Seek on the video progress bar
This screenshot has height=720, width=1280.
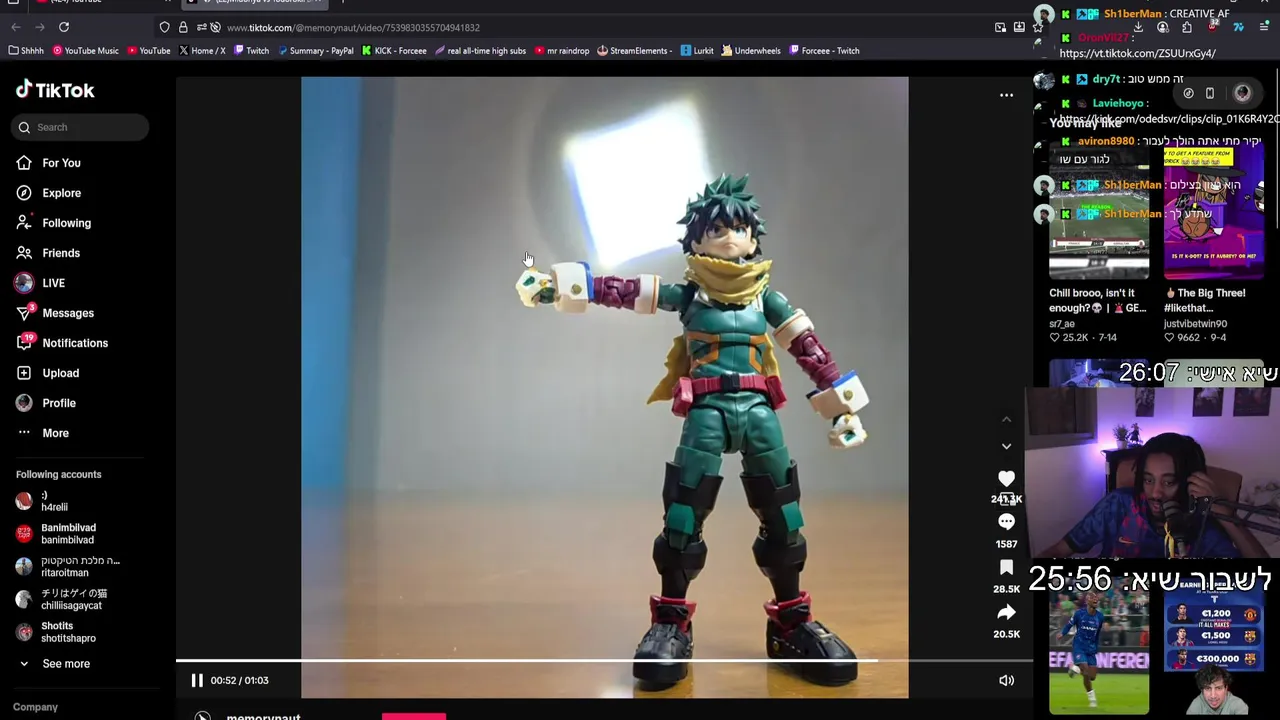[604, 660]
